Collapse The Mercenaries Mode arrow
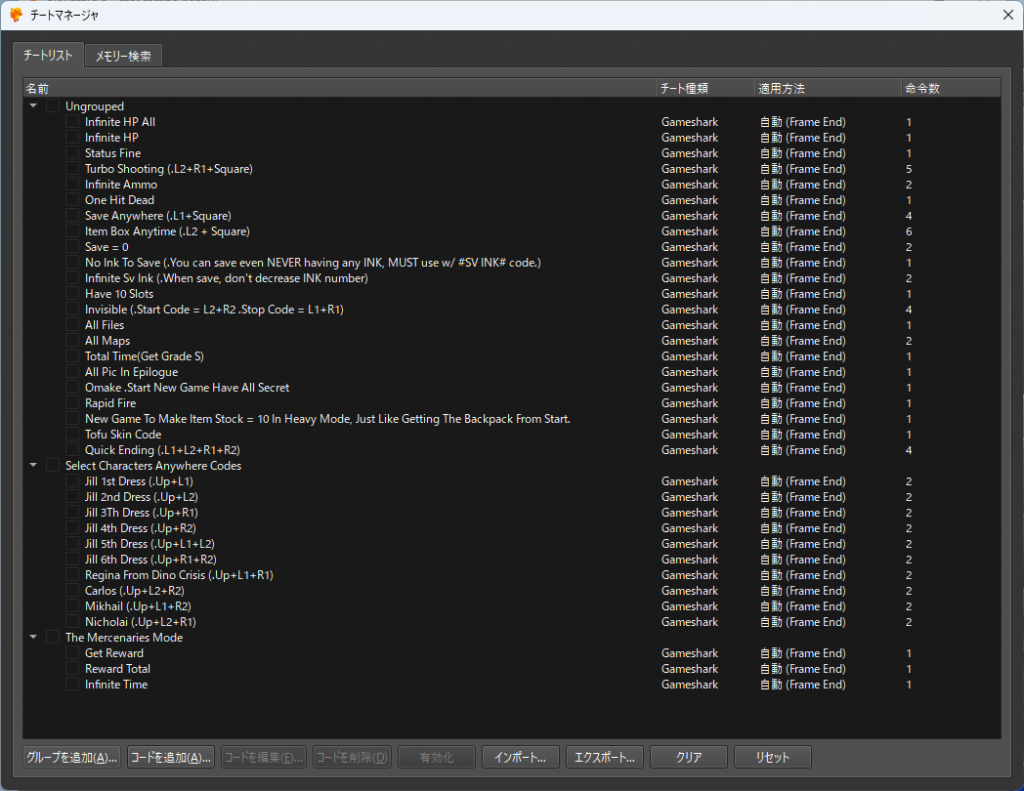The height and width of the screenshot is (791, 1024). (x=33, y=637)
